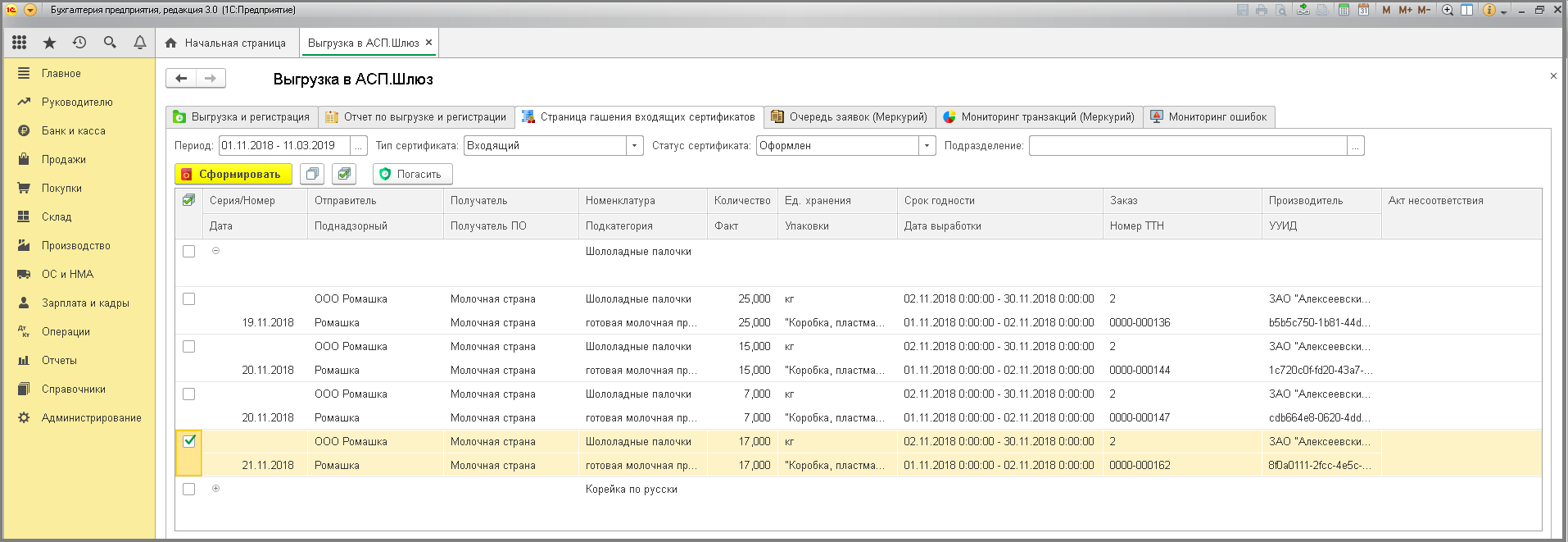Click the Check All icon button

coord(344,174)
